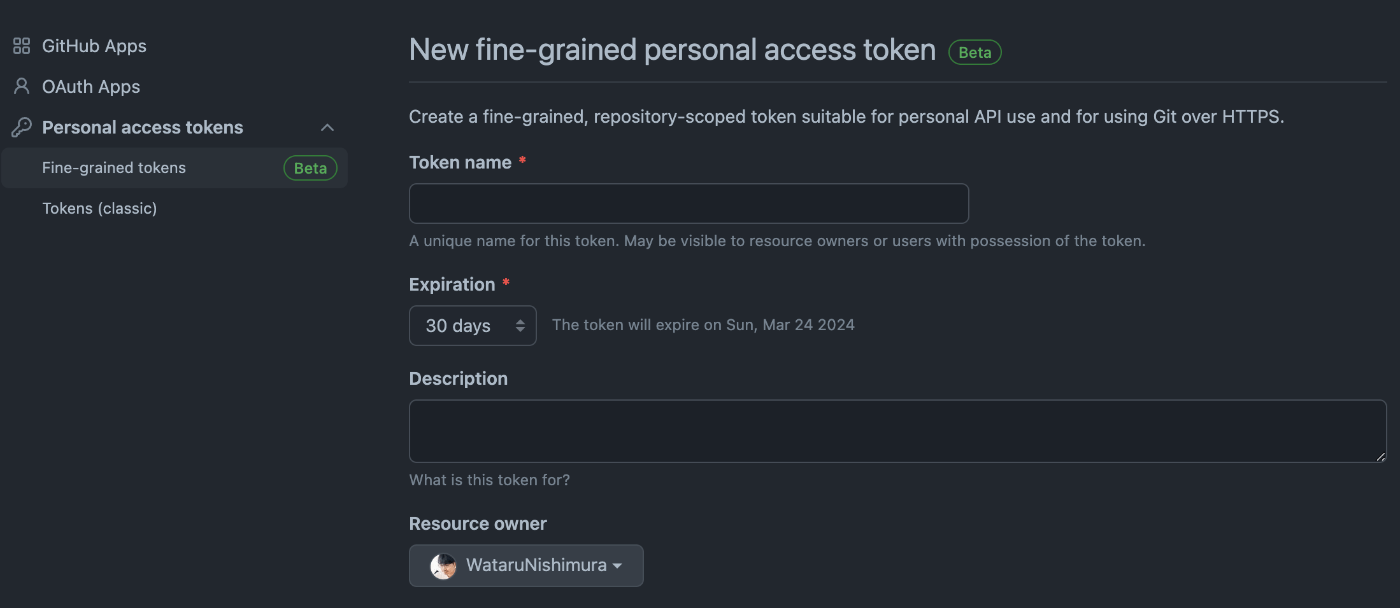Screen dimensions: 1400x608
Task: Click the resize grip of the Description box
Action: click(x=1381, y=457)
